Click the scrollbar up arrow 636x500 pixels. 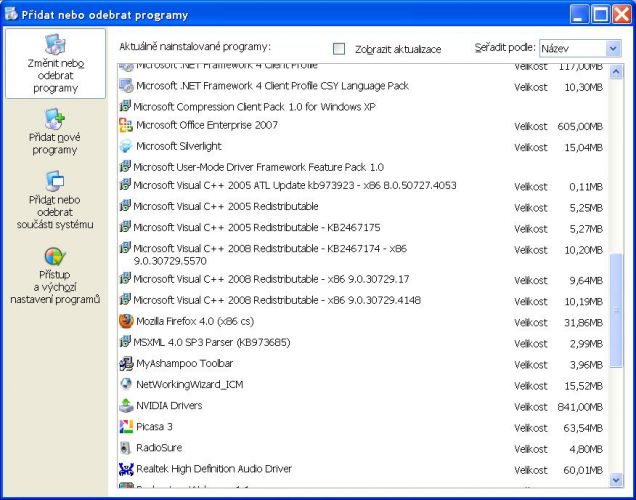pos(616,72)
